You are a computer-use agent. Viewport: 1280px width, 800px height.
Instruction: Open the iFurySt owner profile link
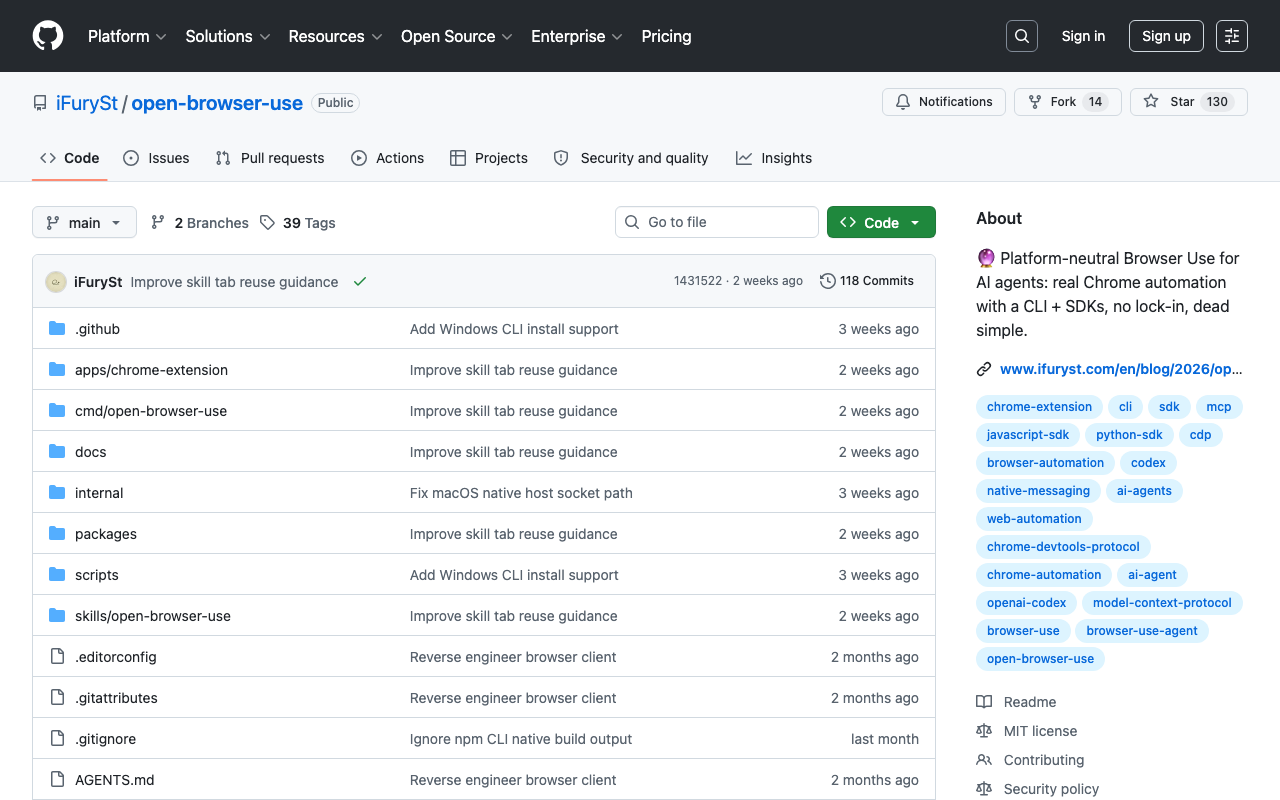[87, 103]
